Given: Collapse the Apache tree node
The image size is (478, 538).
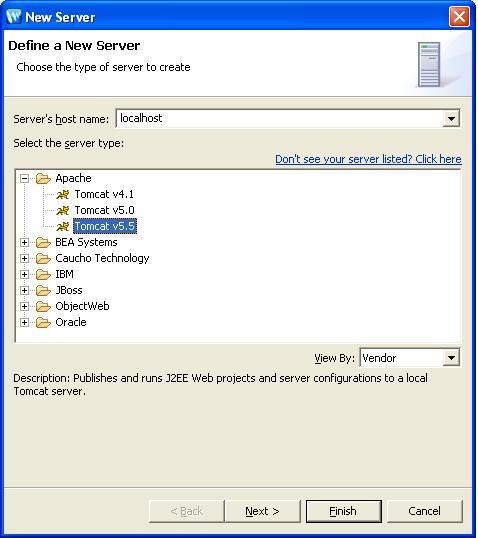Looking at the screenshot, I should pos(24,178).
